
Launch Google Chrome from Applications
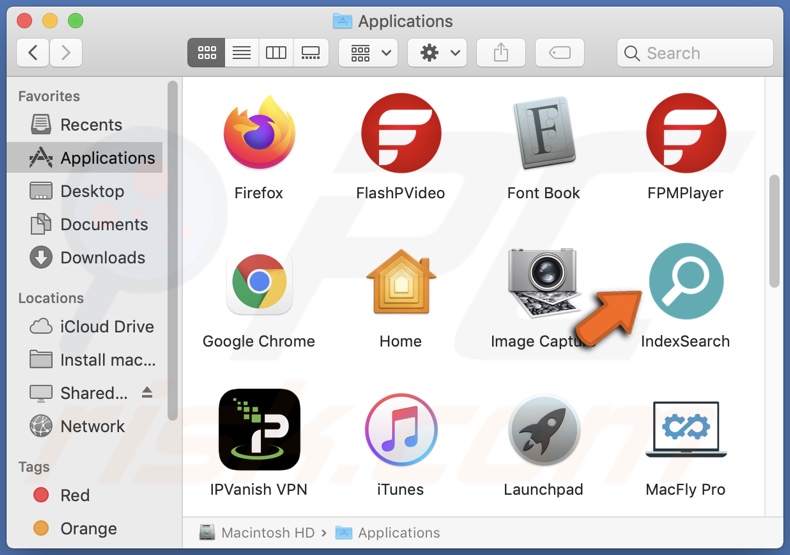(259, 283)
